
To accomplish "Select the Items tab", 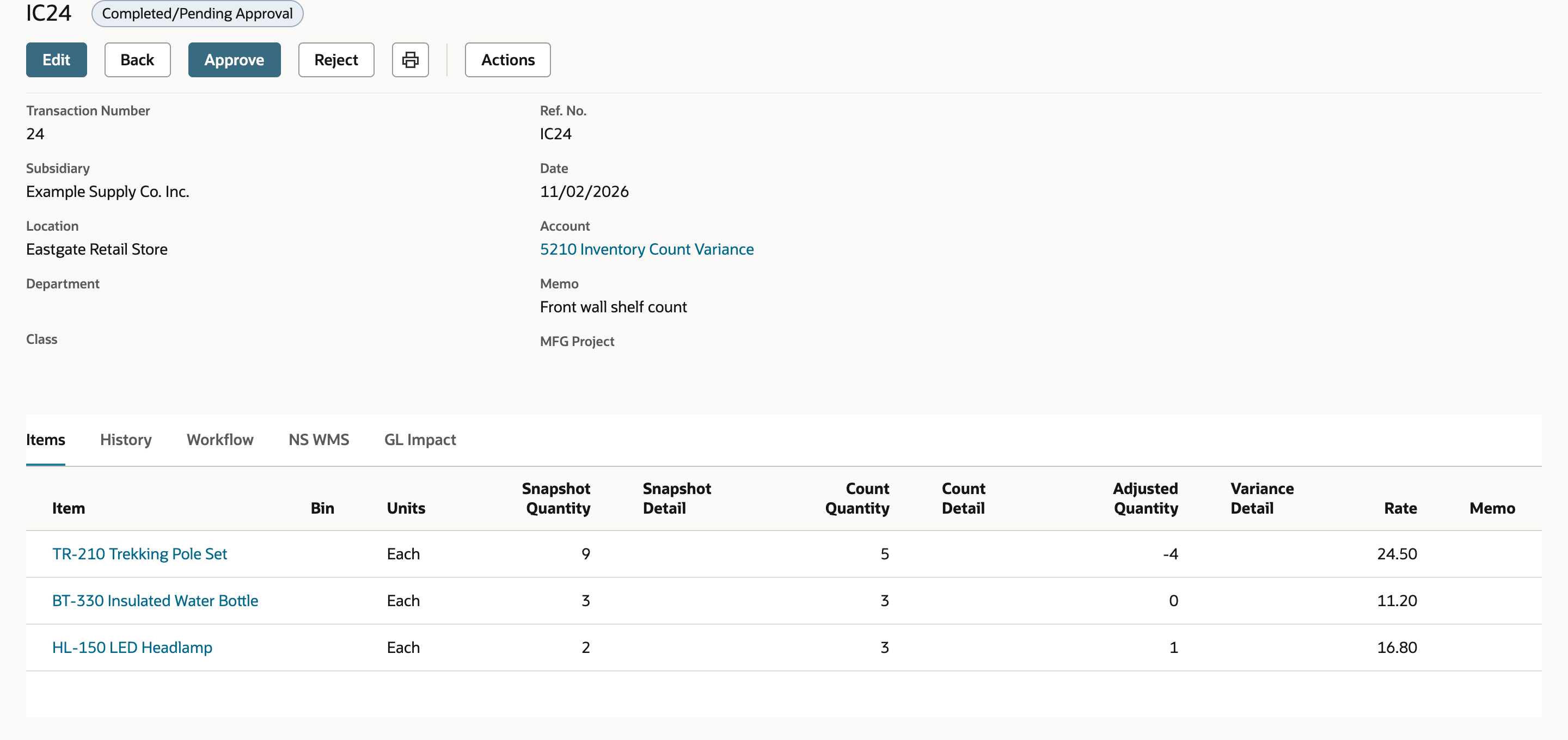I will pyautogui.click(x=46, y=440).
